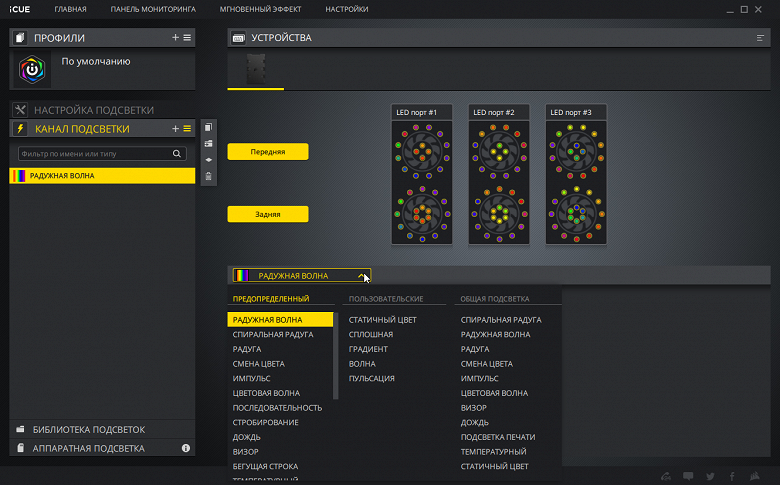Open the Панель мониторинга menu
The image size is (780, 485).
click(153, 9)
